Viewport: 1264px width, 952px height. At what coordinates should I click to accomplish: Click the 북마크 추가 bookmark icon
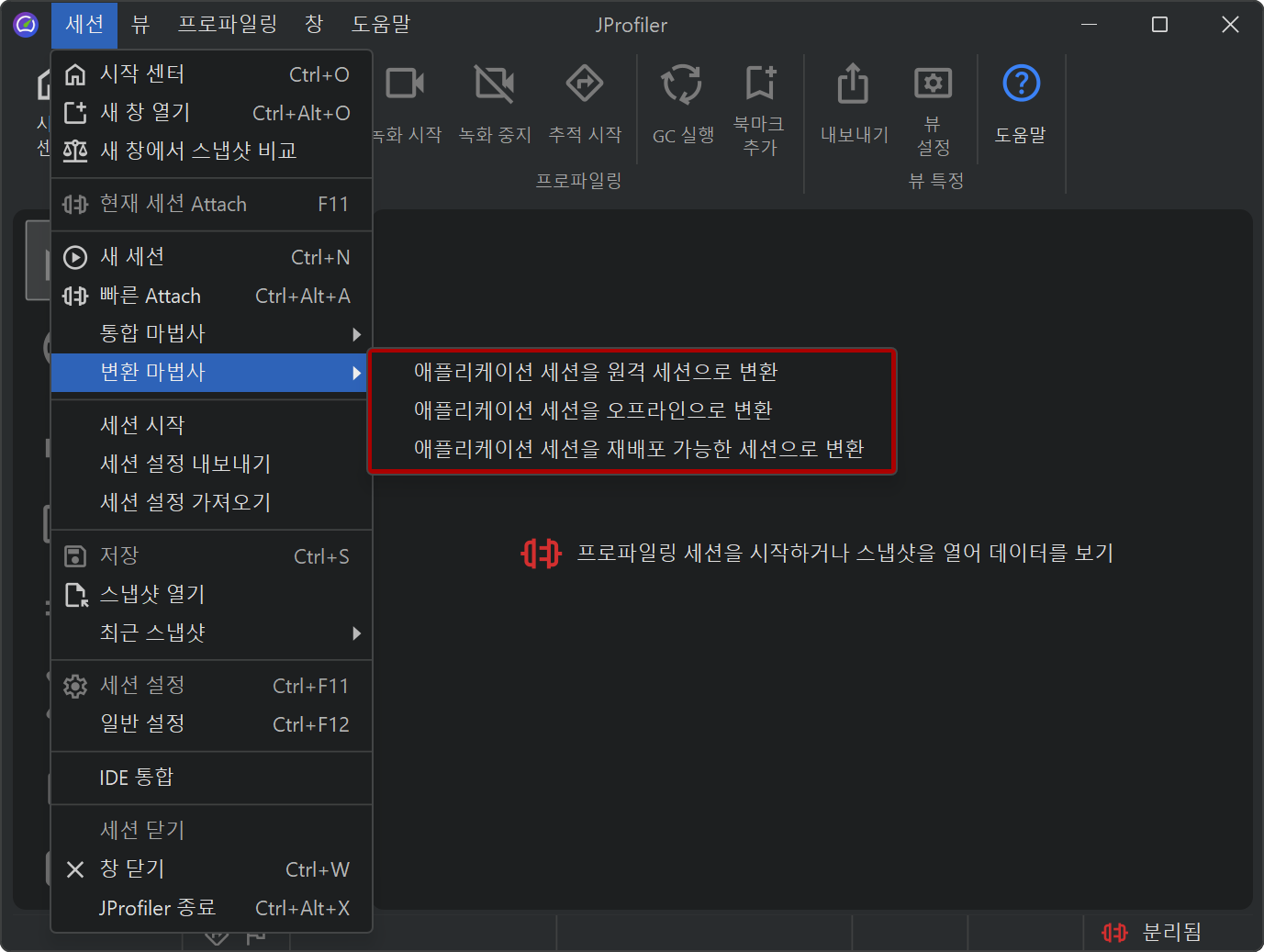tap(760, 84)
